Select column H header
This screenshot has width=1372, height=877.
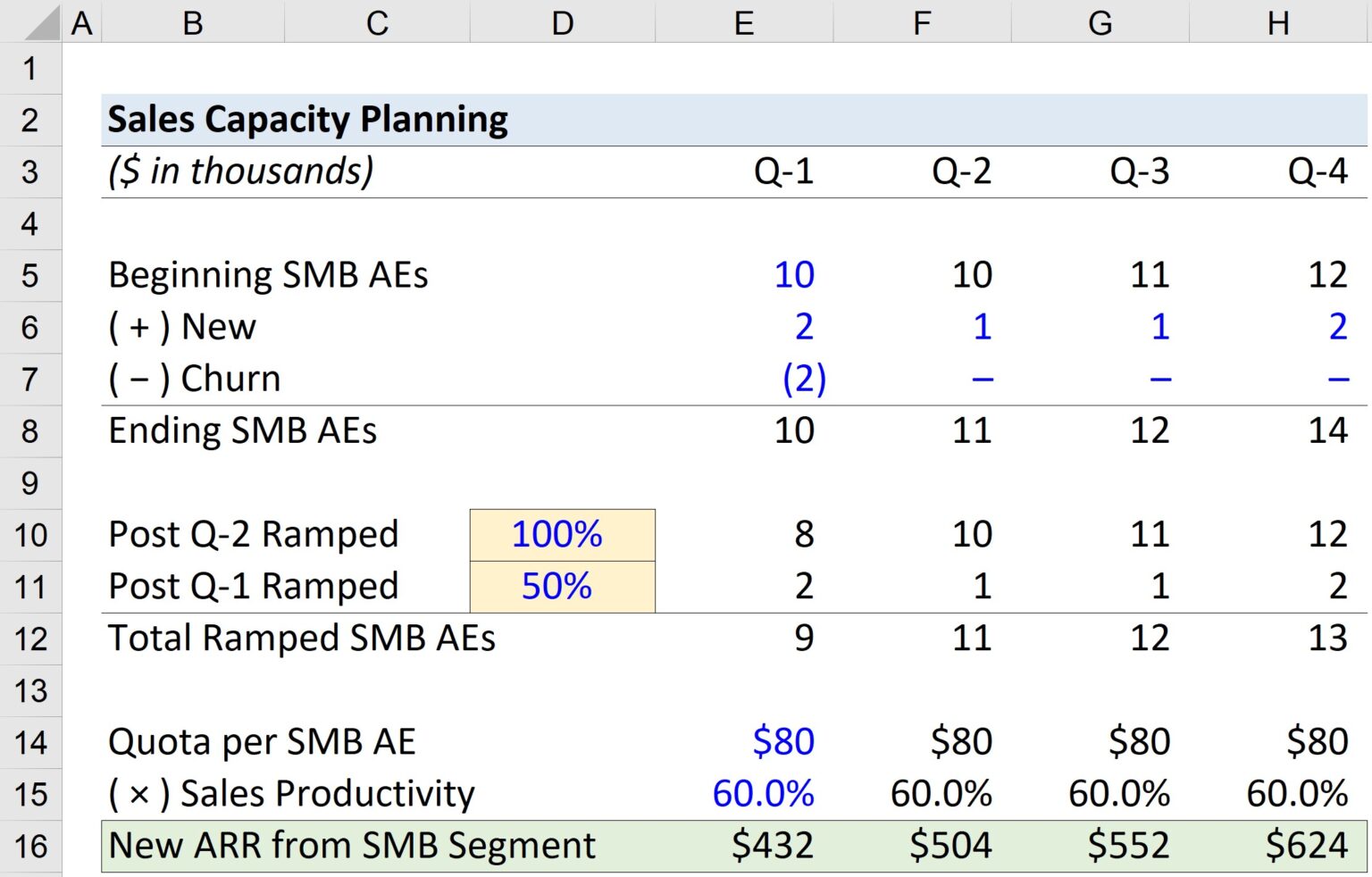pyautogui.click(x=1277, y=22)
